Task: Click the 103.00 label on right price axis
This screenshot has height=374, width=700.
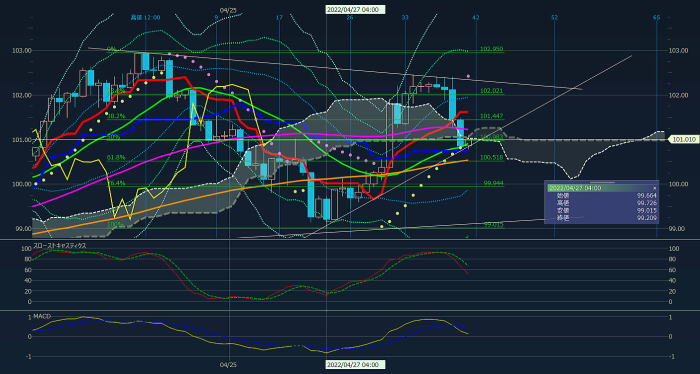Action: click(x=678, y=51)
